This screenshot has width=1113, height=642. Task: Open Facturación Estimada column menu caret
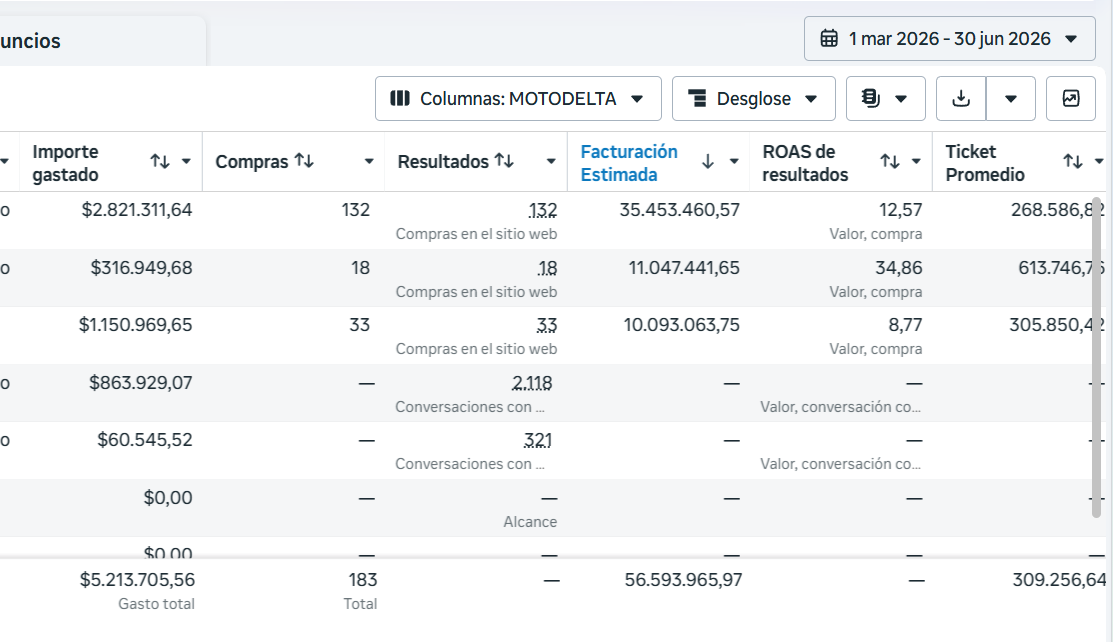click(x=734, y=162)
